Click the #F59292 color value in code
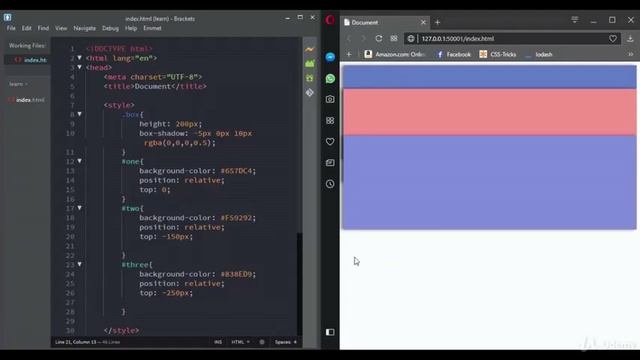This screenshot has height=360, width=640. pyautogui.click(x=236, y=218)
